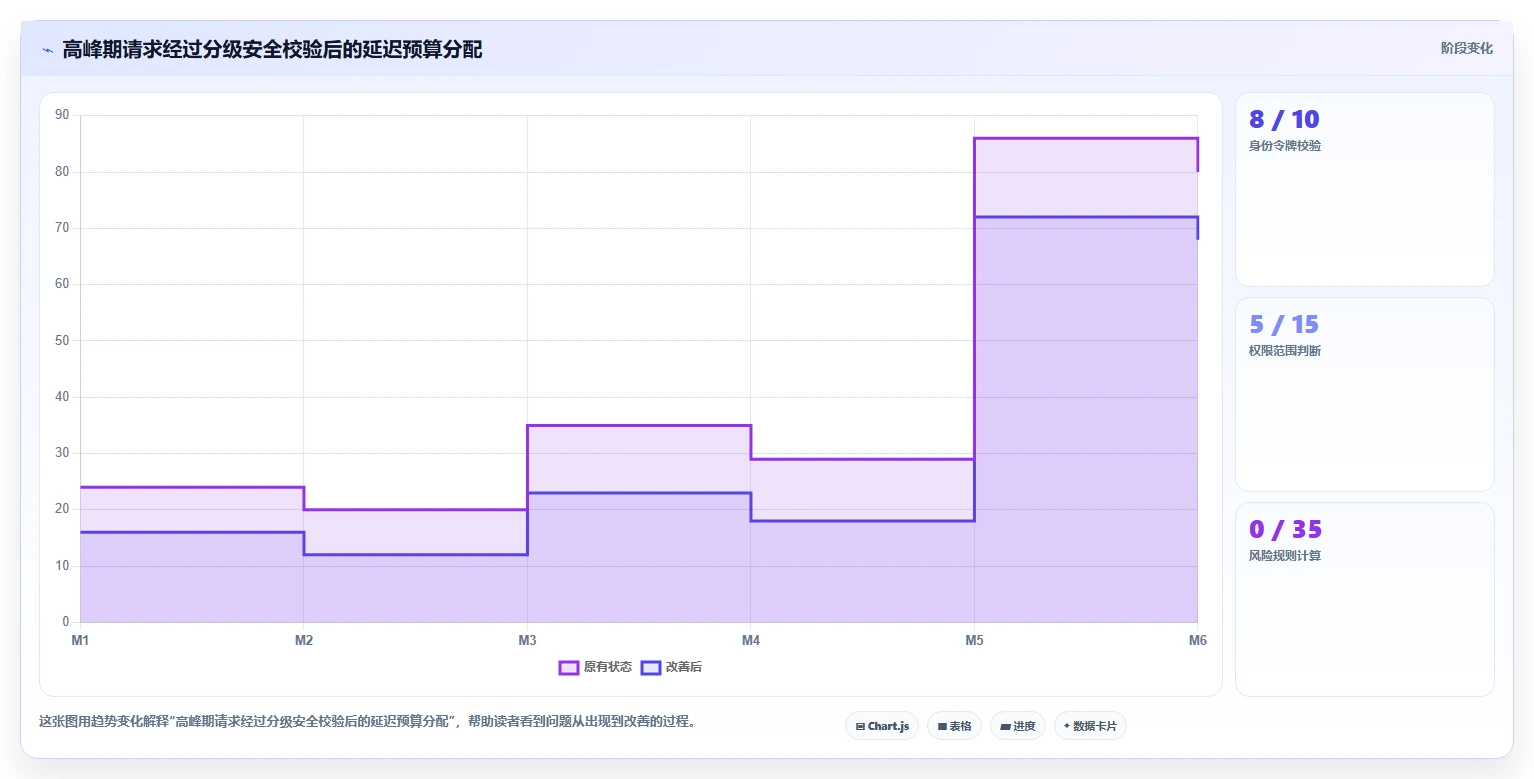Image resolution: width=1534 pixels, height=779 pixels.
Task: Click the M6 axis label
Action: tap(1197, 640)
